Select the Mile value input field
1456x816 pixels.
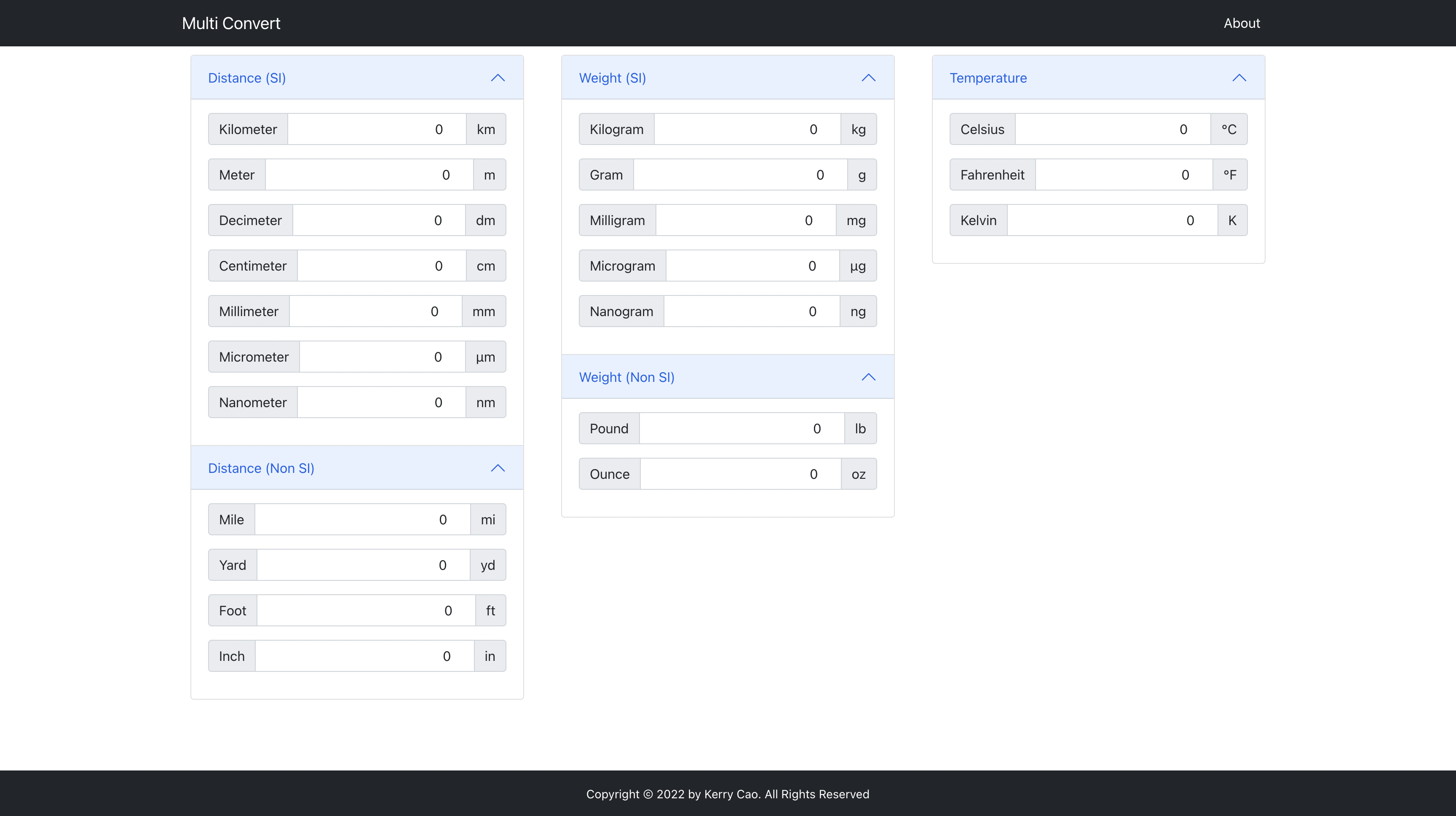click(x=362, y=519)
